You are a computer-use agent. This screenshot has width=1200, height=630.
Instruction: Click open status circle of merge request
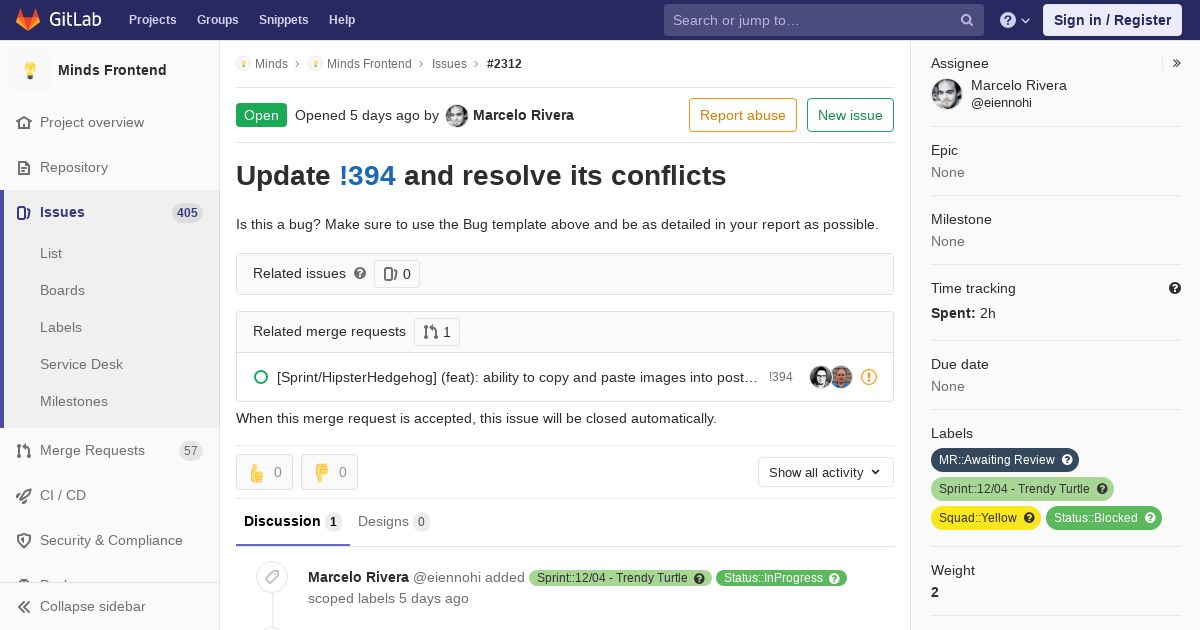tap(261, 377)
